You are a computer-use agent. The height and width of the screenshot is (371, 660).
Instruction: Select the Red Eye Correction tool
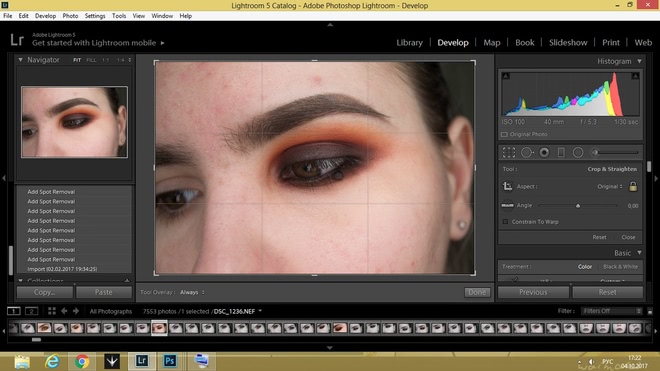tap(544, 152)
